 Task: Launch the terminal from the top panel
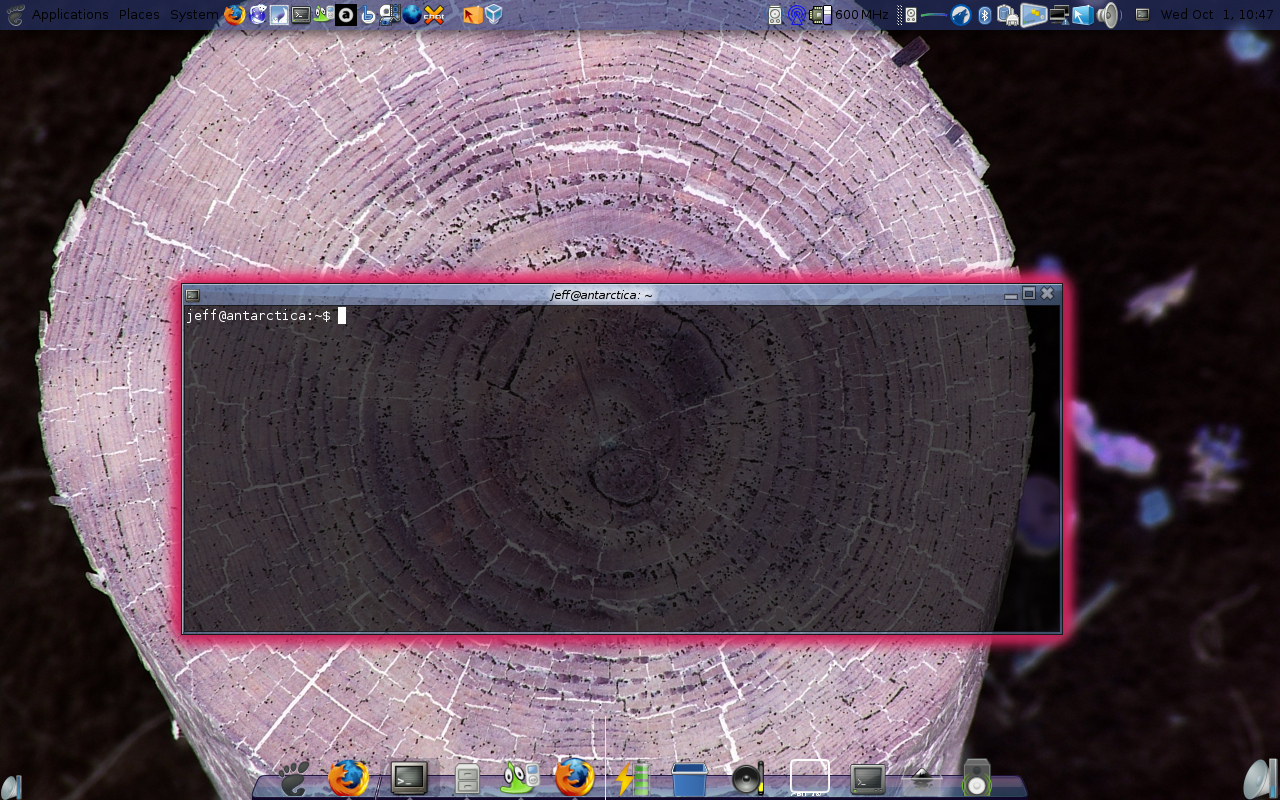pyautogui.click(x=301, y=15)
